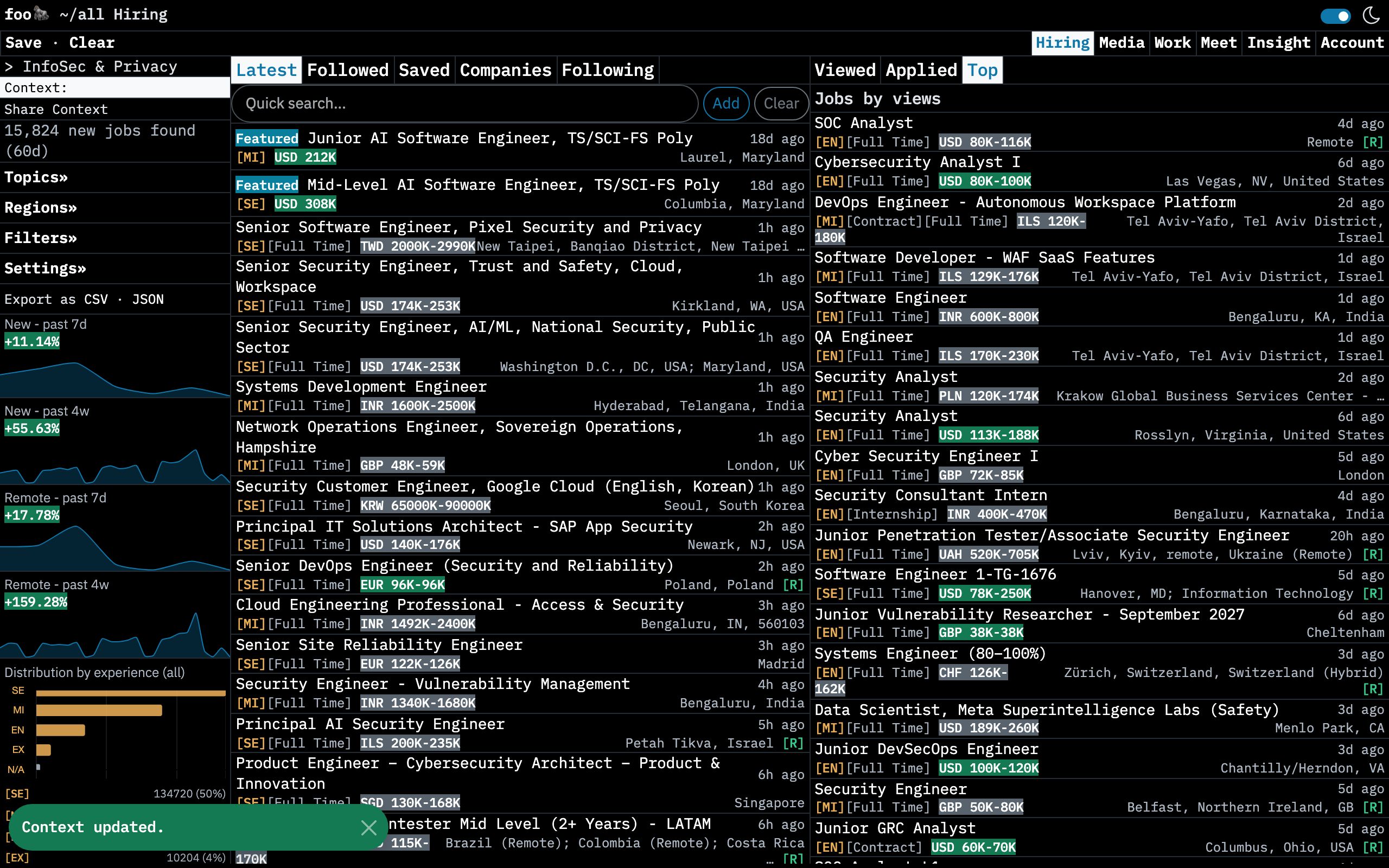
Task: Open Senior Site Reliability Engineer listing
Action: pos(519,654)
